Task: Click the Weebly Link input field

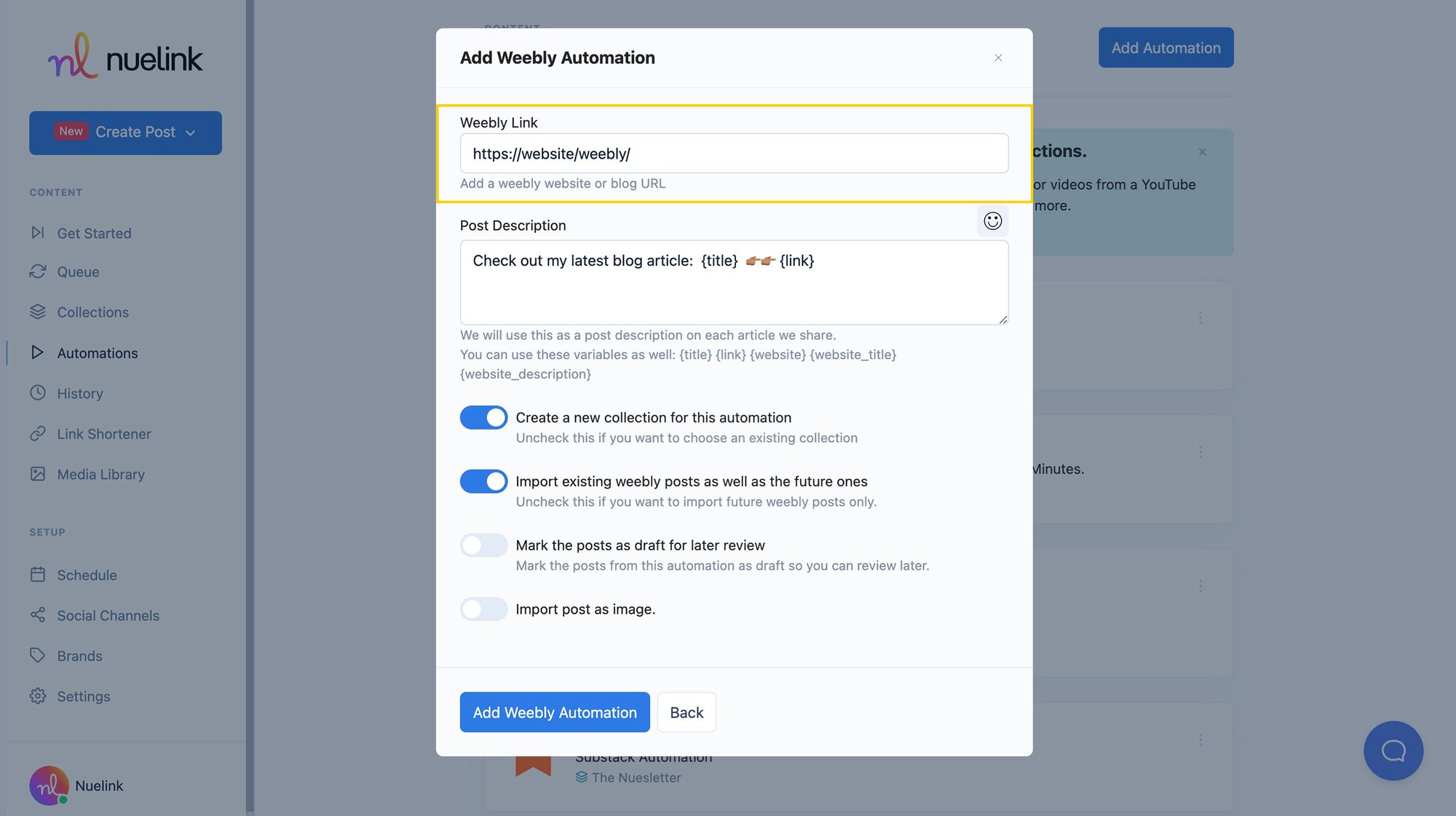Action: coord(734,154)
